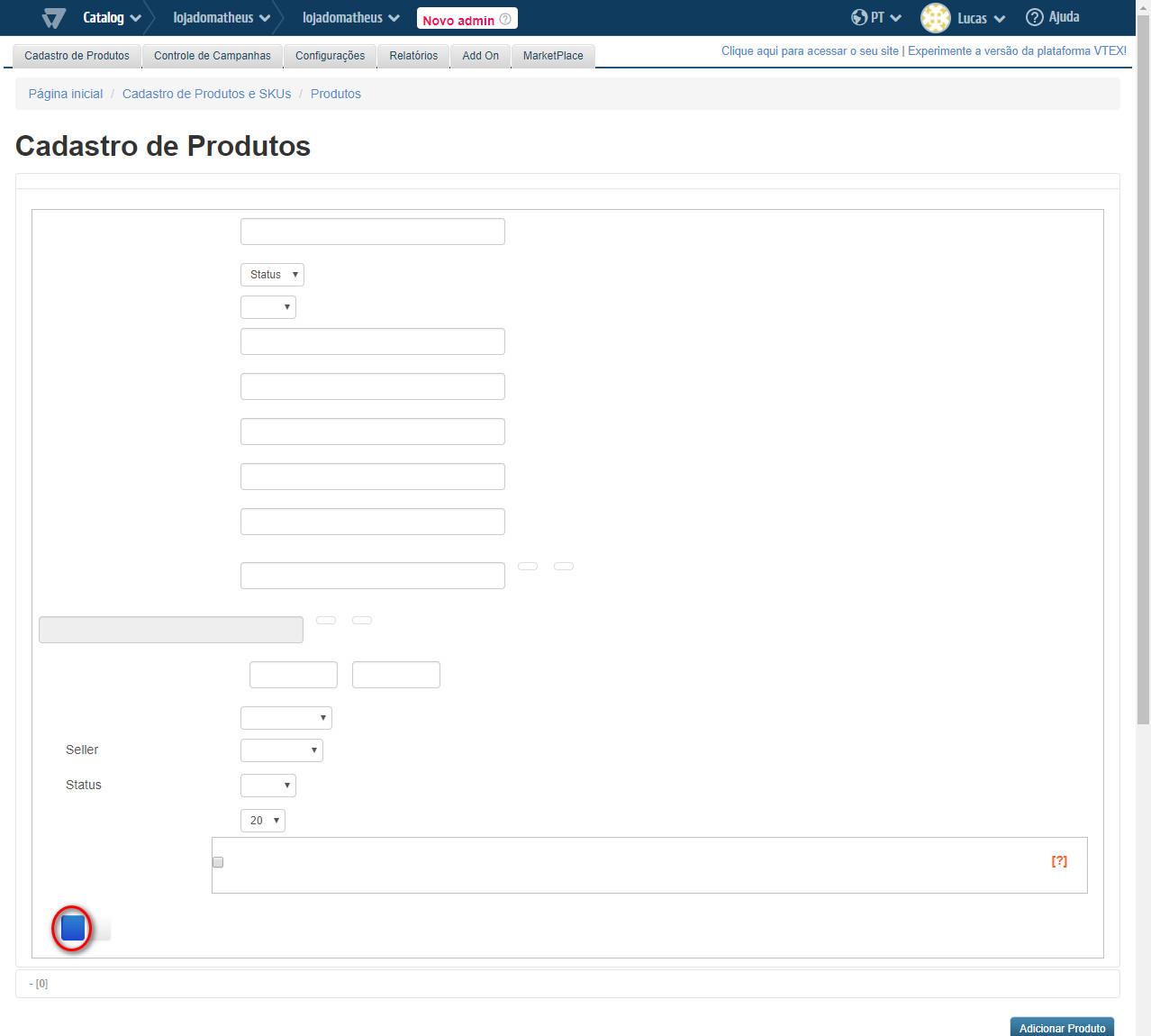
Task: Click the globe language icon
Action: (x=859, y=18)
